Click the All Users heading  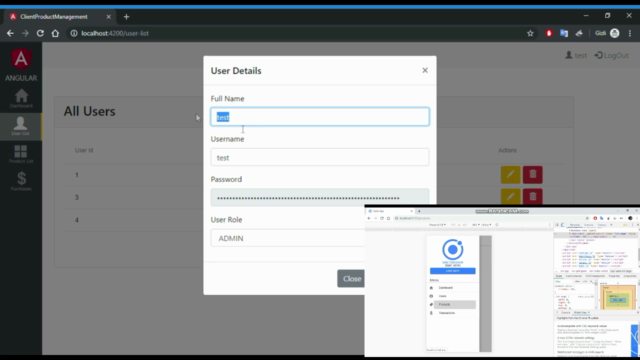click(89, 111)
